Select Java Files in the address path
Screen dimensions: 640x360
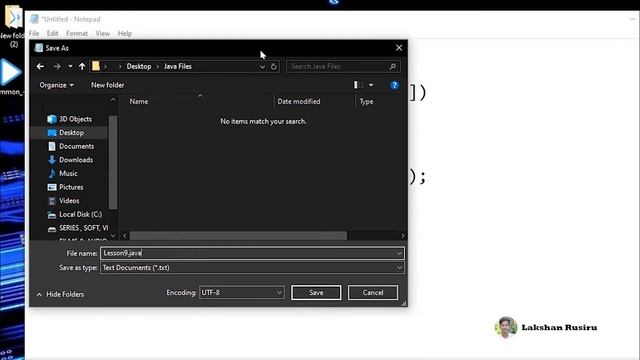[178, 66]
